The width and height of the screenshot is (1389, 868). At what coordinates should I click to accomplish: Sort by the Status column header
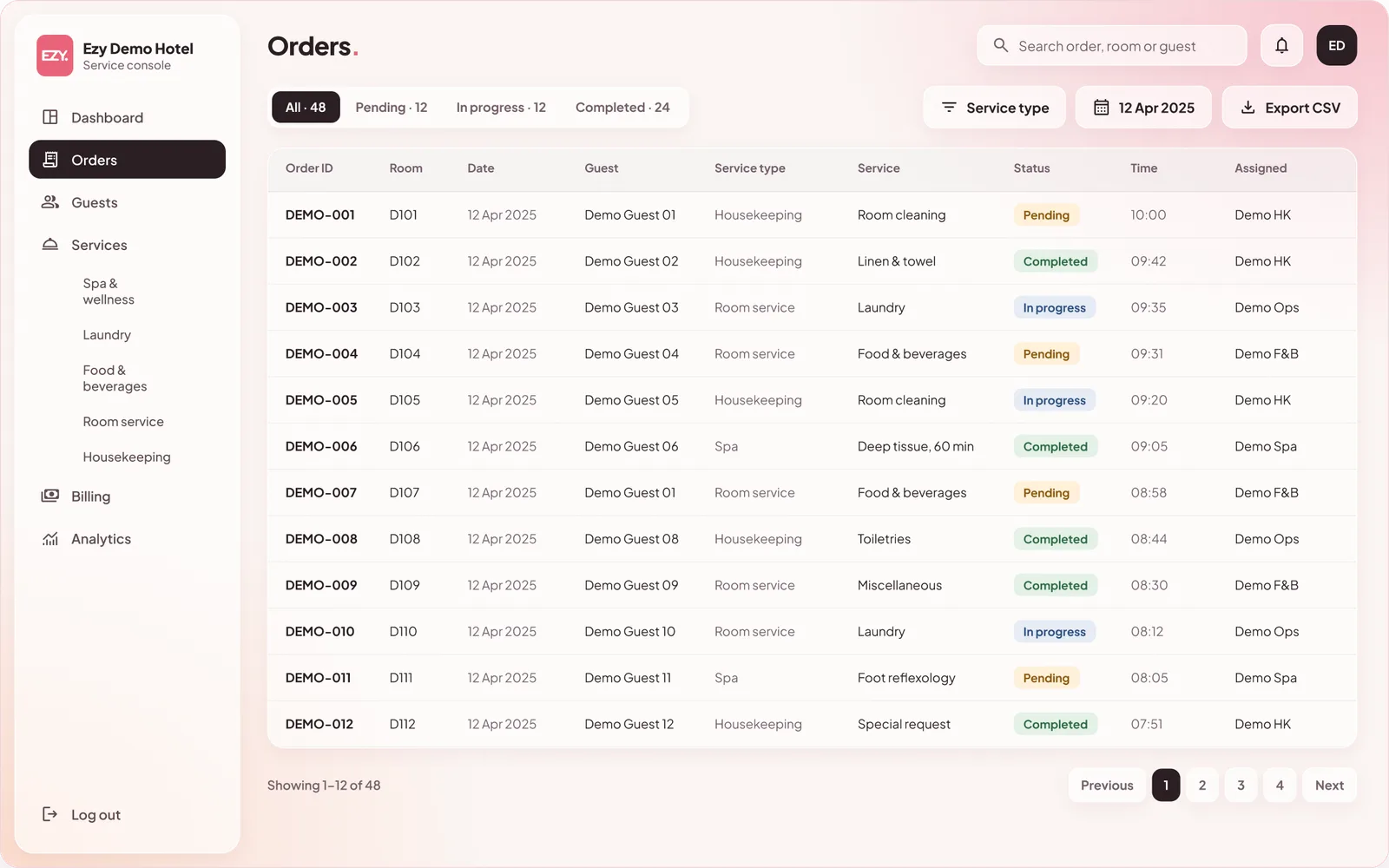(x=1031, y=168)
